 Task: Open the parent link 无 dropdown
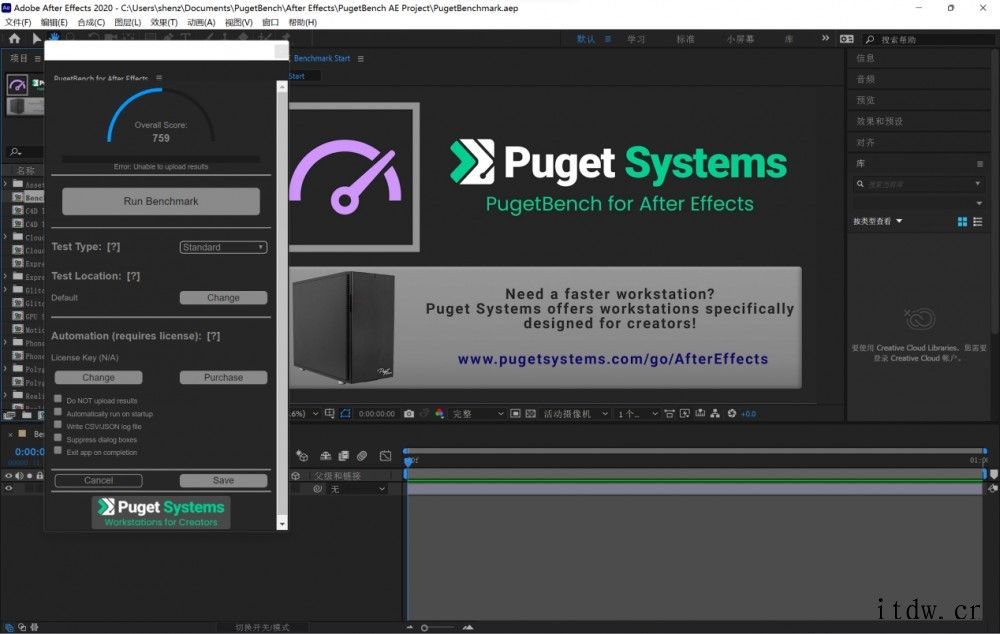coord(358,489)
